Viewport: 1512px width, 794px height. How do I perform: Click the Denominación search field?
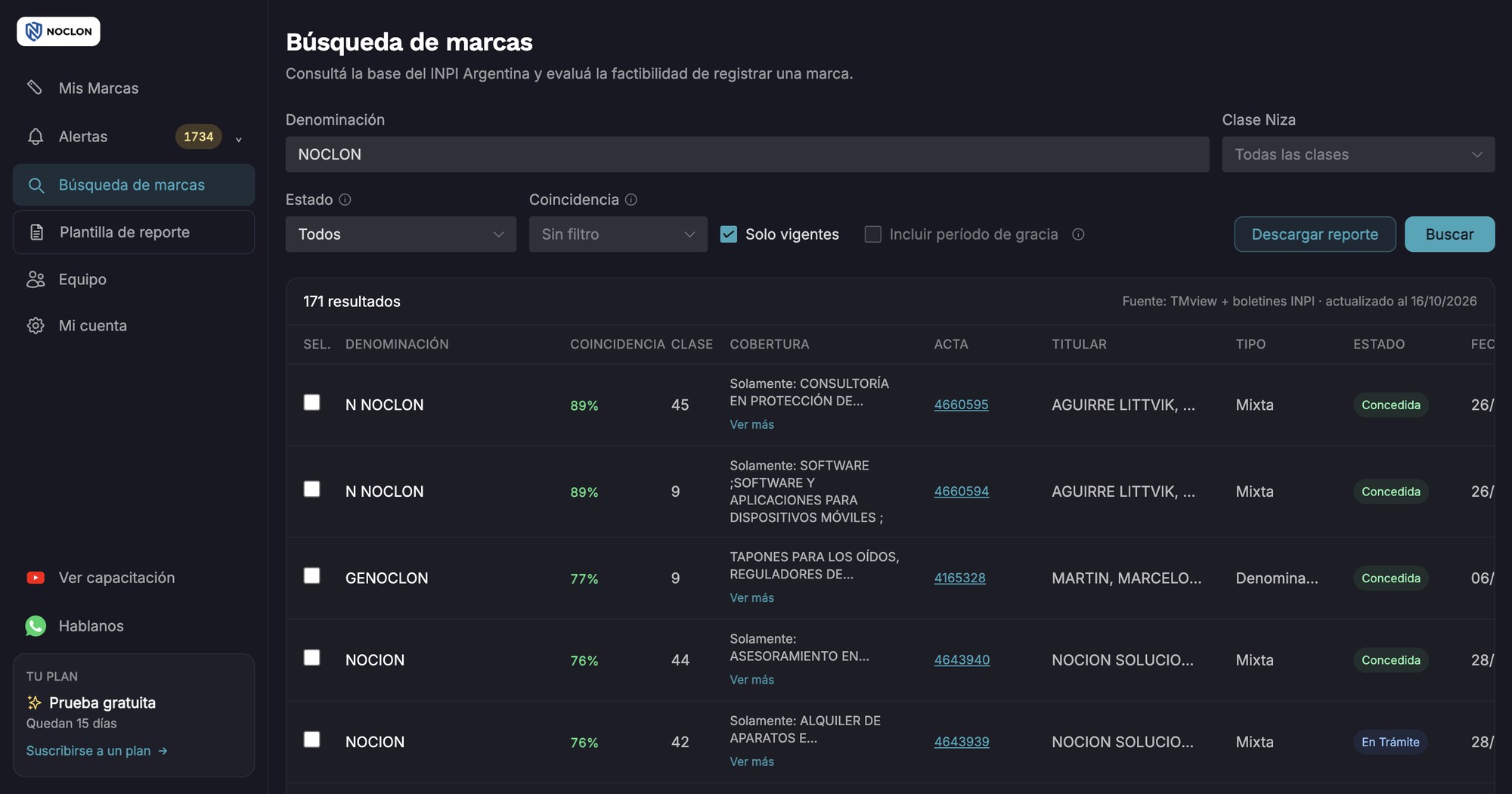coord(748,154)
